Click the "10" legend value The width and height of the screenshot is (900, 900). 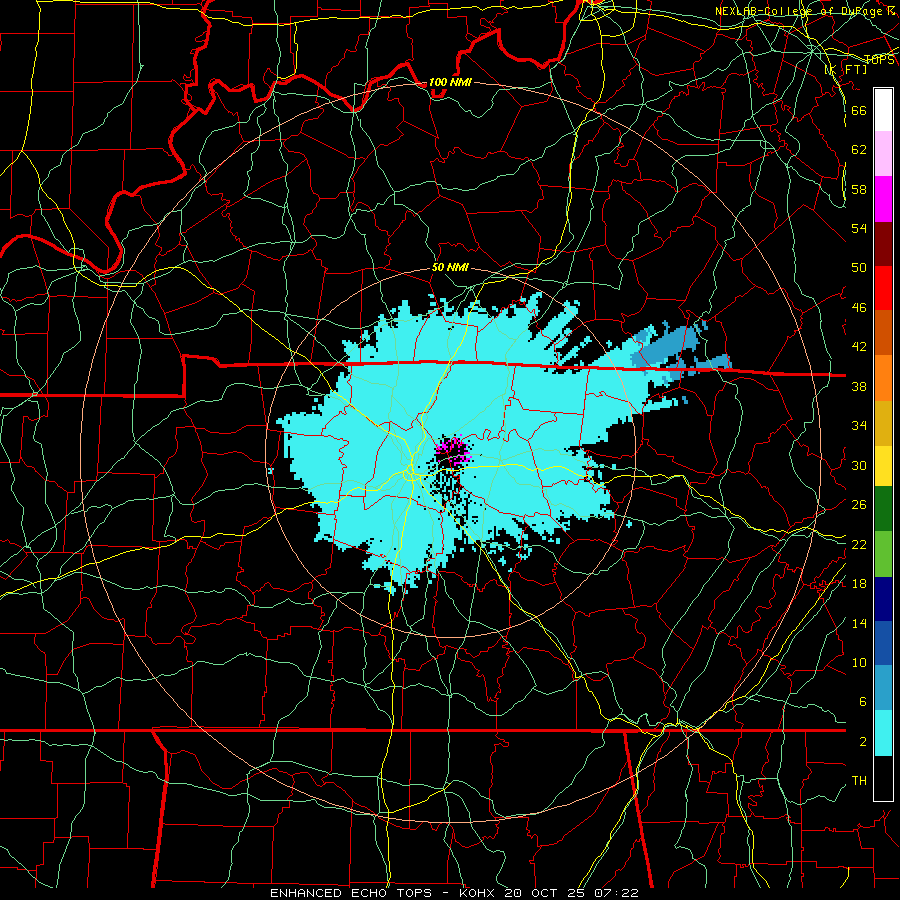coord(859,662)
